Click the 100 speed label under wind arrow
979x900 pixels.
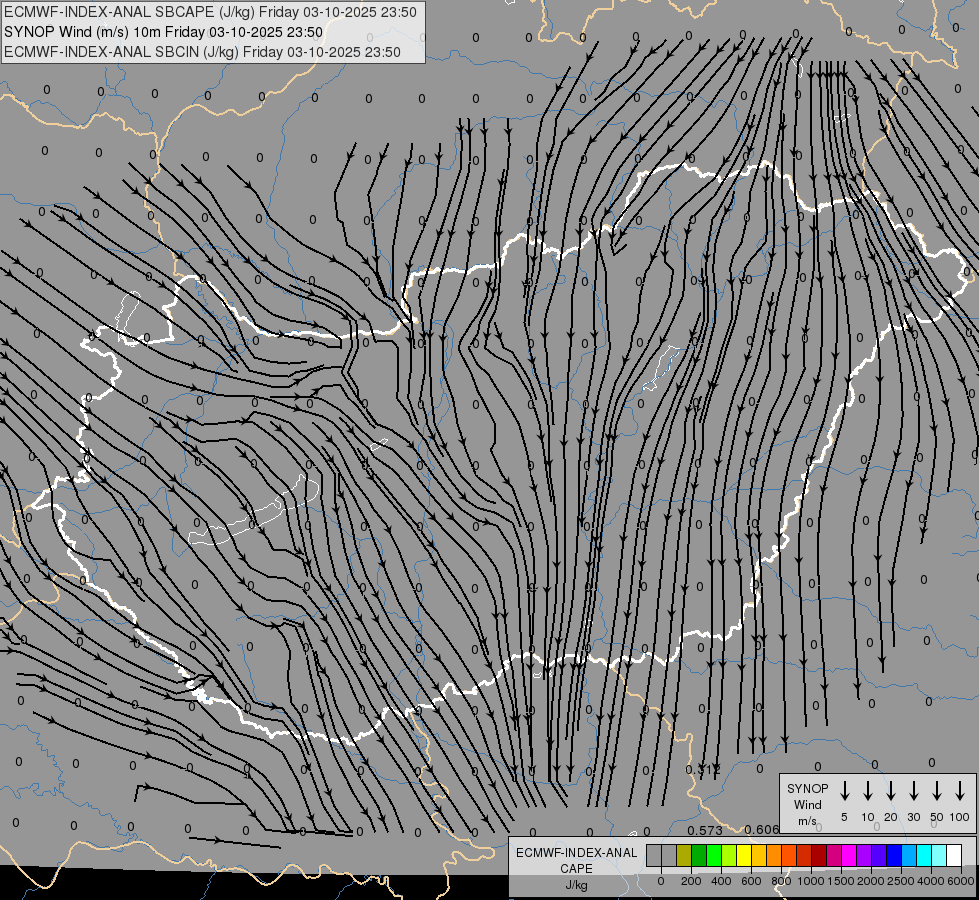[960, 817]
